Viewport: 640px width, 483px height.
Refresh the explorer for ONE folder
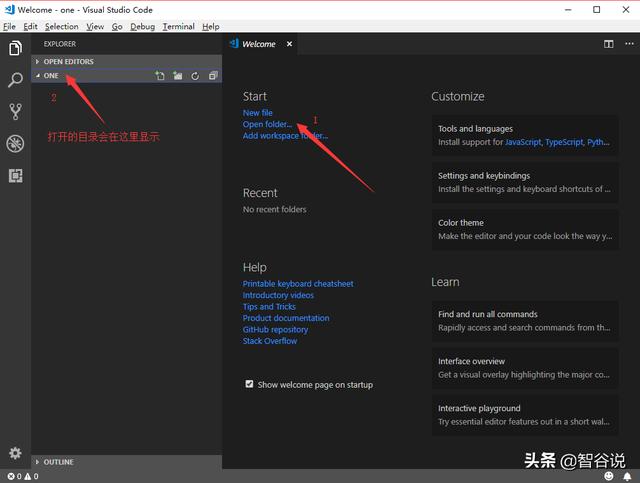click(x=195, y=76)
